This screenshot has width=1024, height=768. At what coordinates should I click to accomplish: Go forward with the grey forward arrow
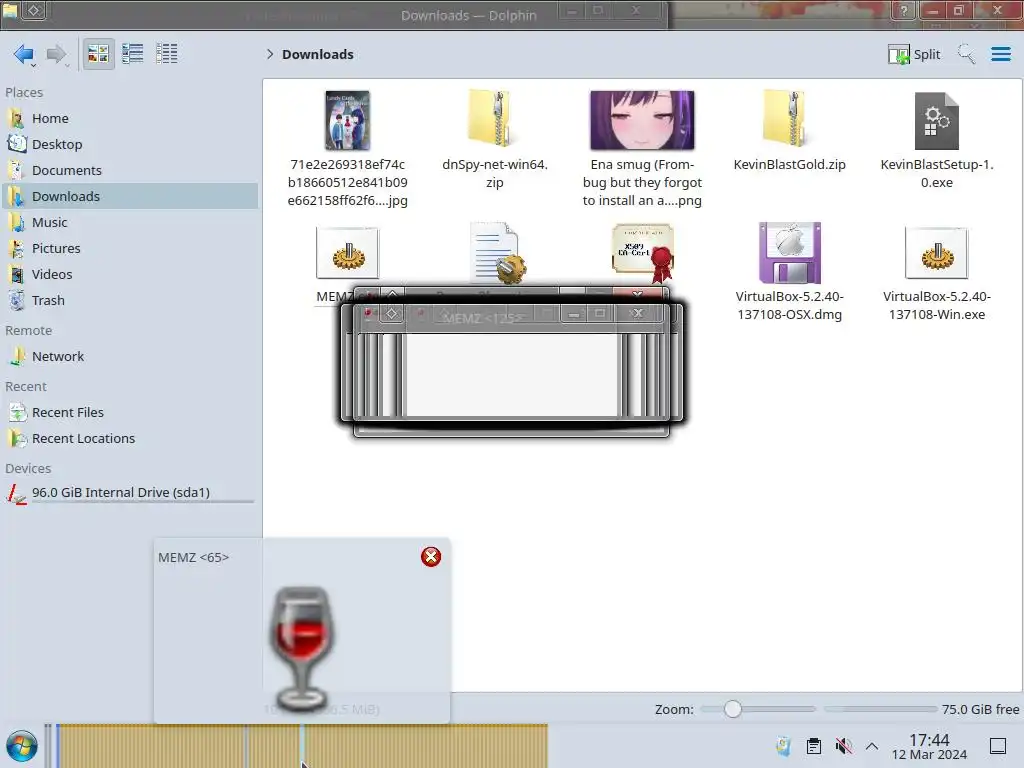[56, 54]
